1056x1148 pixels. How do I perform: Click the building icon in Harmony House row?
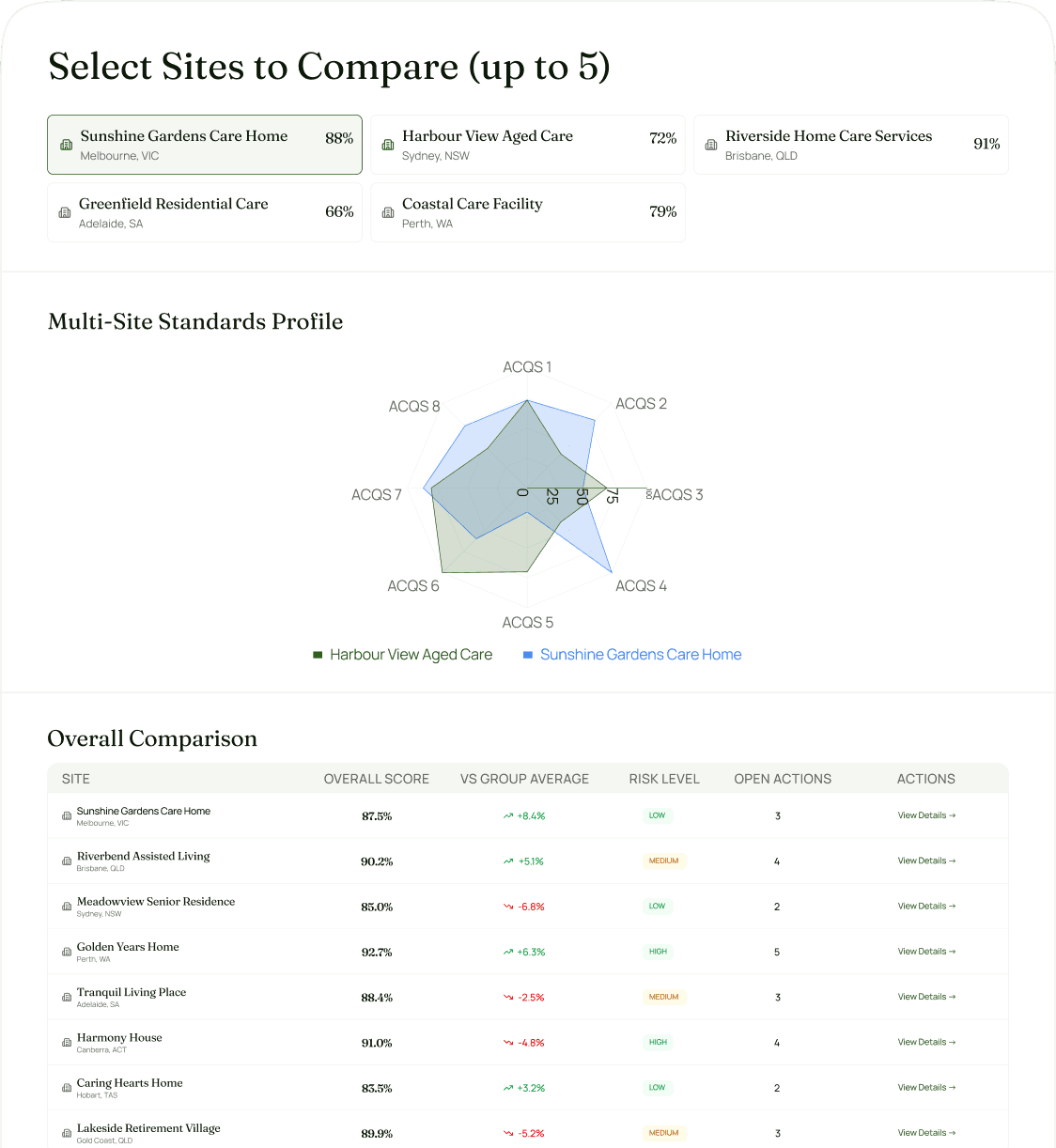pyautogui.click(x=66, y=1043)
